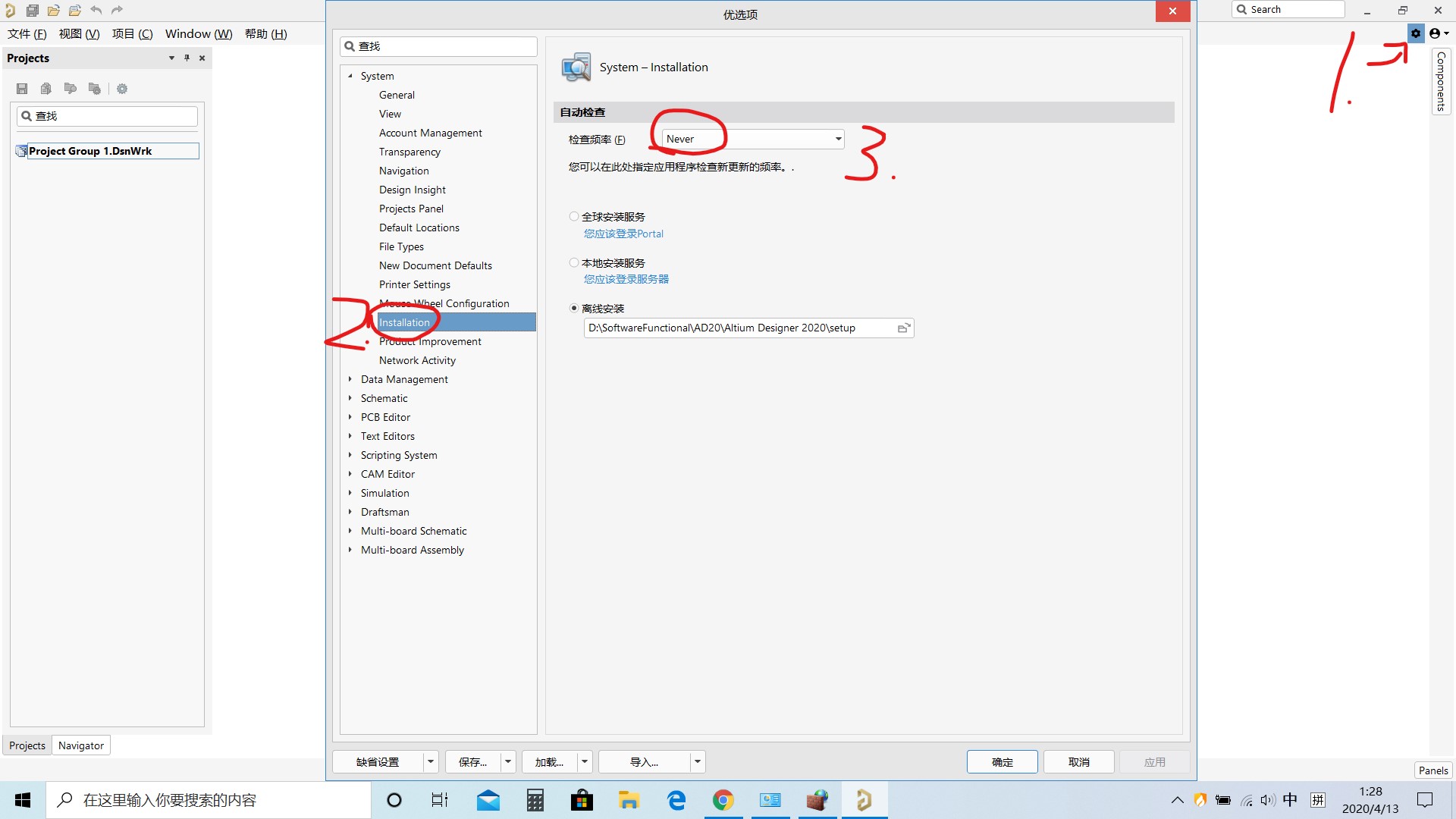Open the load button dropdown arrow
This screenshot has width=1456, height=819.
click(x=585, y=762)
